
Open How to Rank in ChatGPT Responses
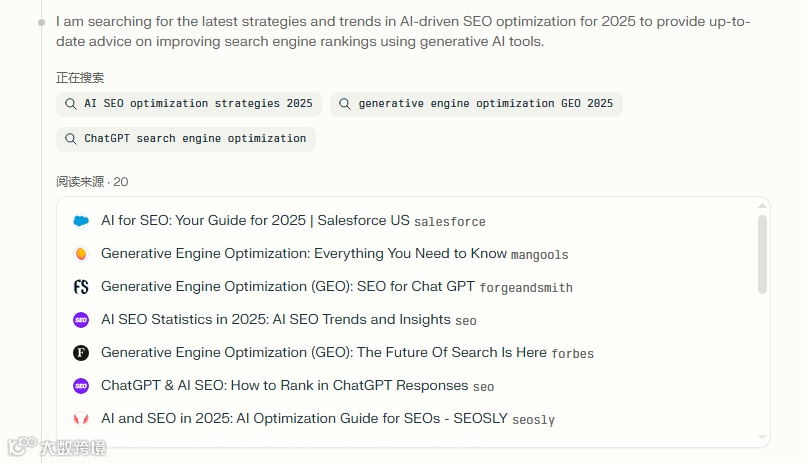click(285, 386)
